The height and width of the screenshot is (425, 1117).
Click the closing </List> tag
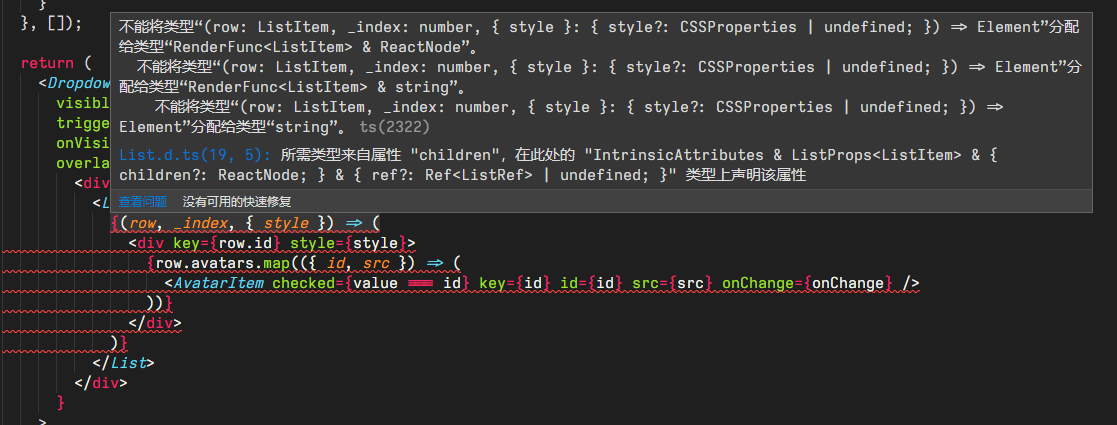click(123, 363)
